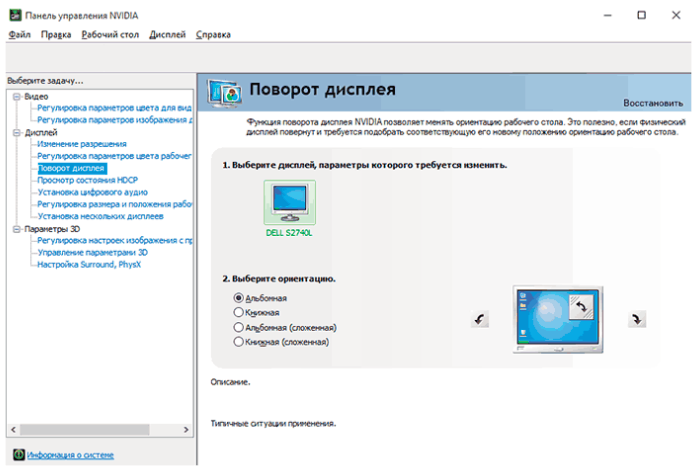Open the Правка menu
Screen dimensions: 694x466
coord(56,35)
